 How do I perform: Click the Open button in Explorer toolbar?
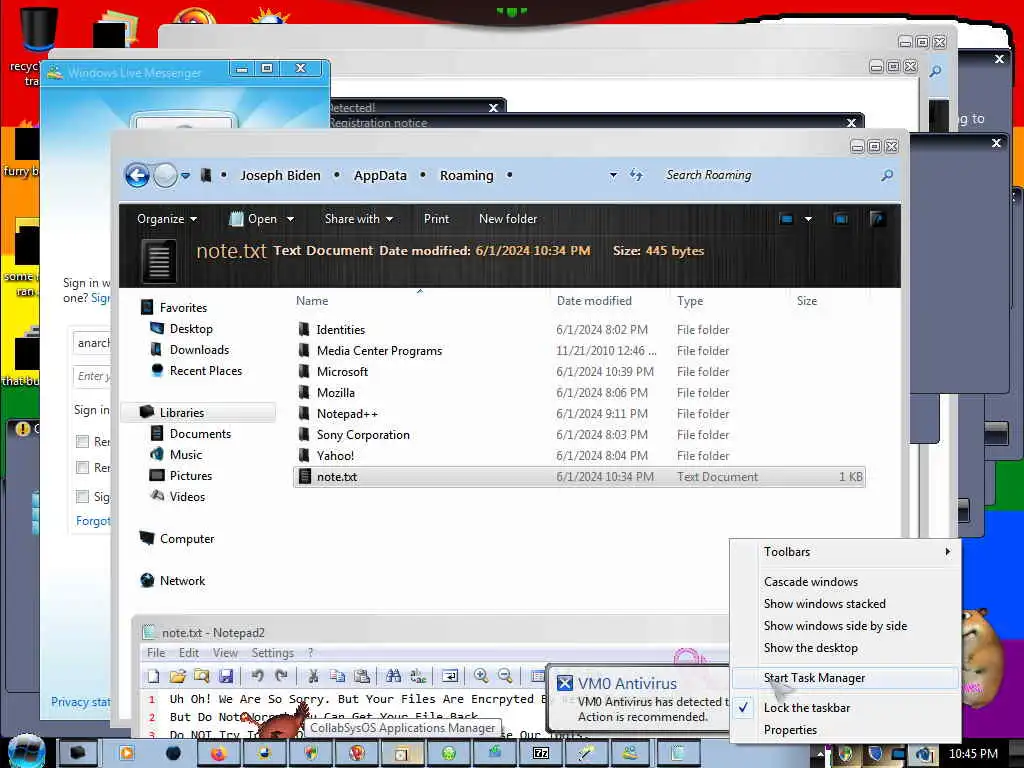click(255, 219)
